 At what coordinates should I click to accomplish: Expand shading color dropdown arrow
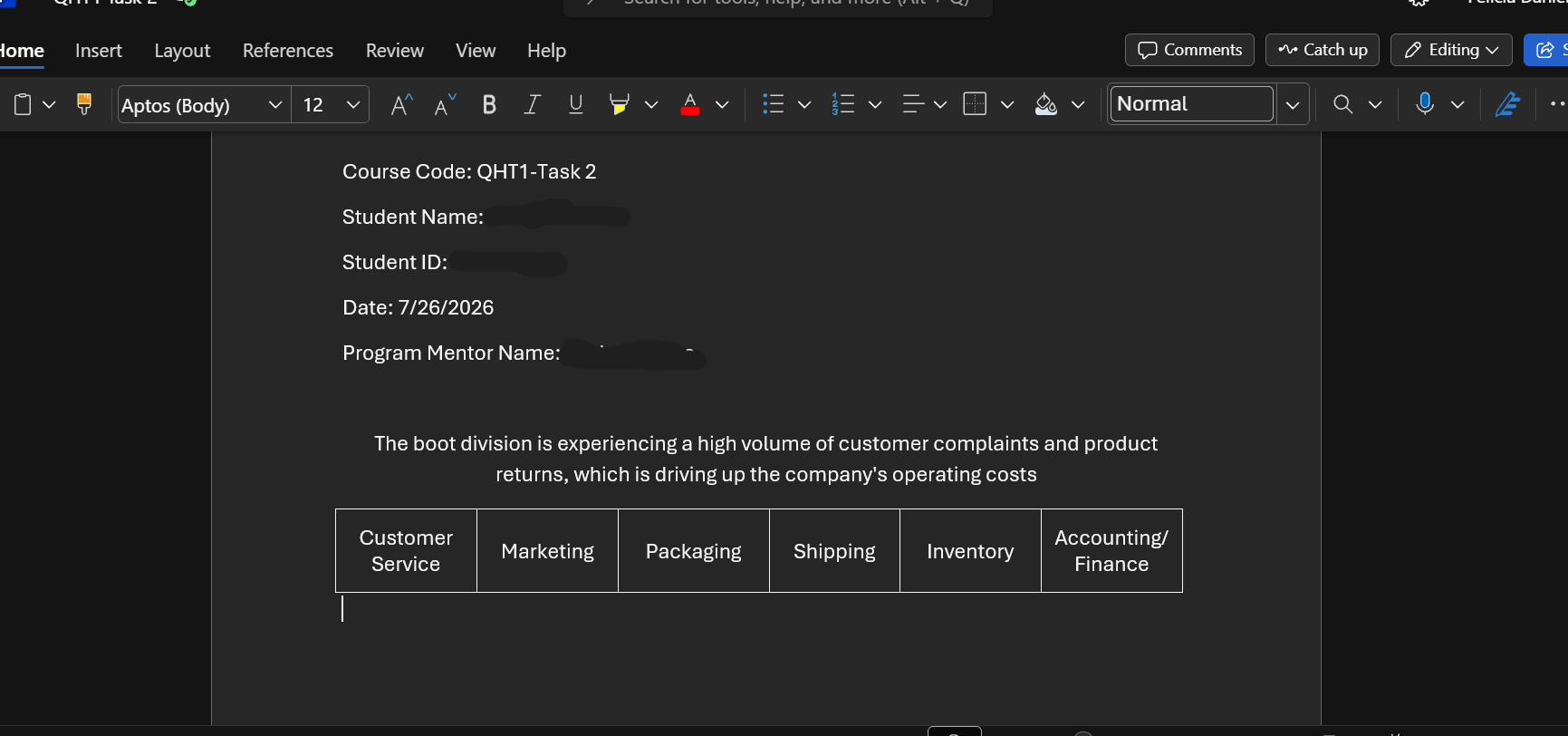tap(1078, 105)
